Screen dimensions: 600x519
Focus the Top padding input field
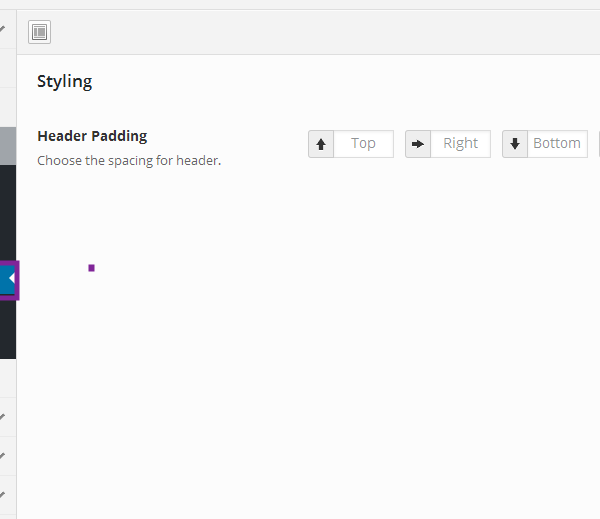tap(363, 144)
